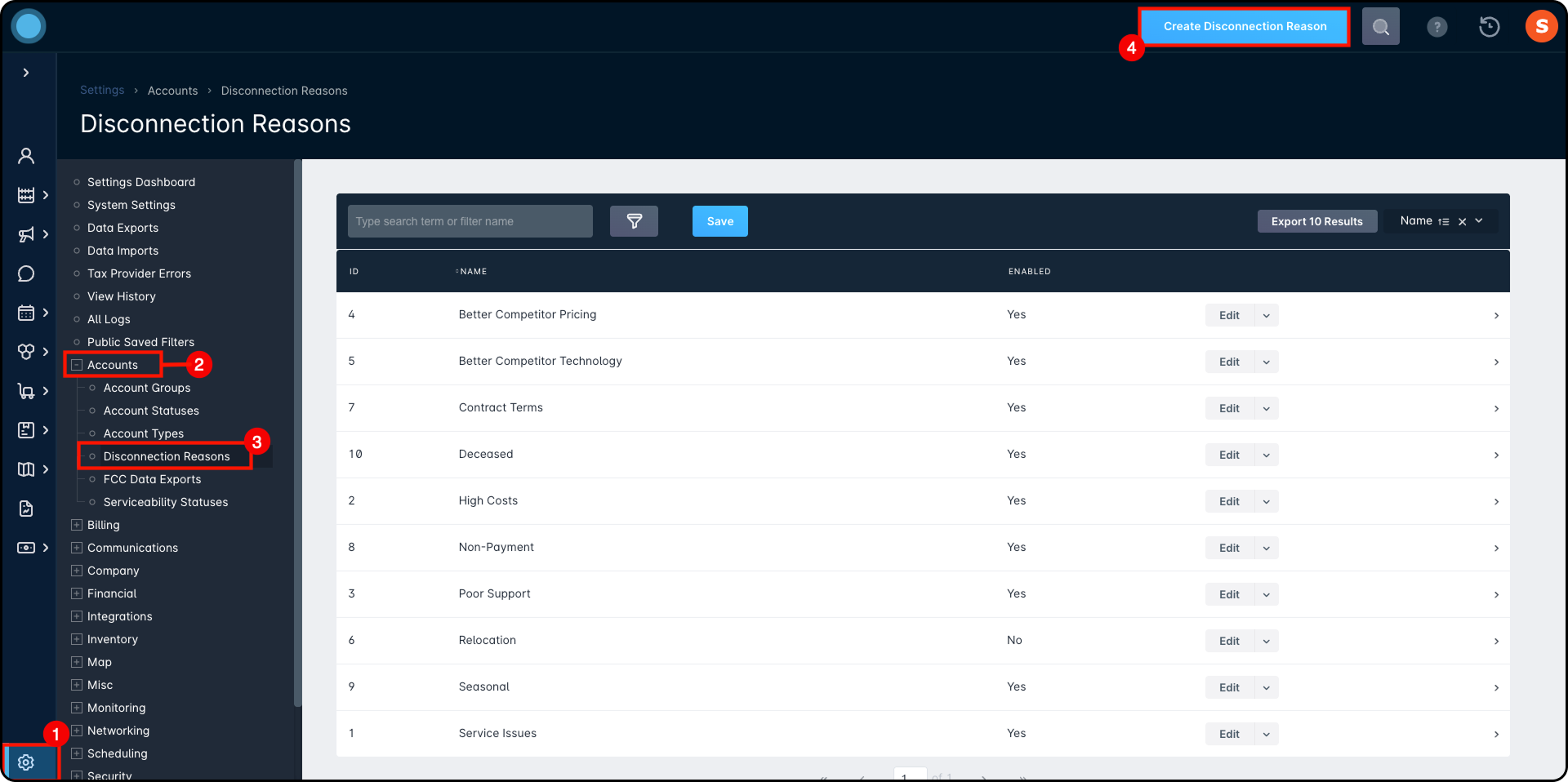The height and width of the screenshot is (782, 1568).
Task: Sort by the ENABLED column header
Action: 1029,271
